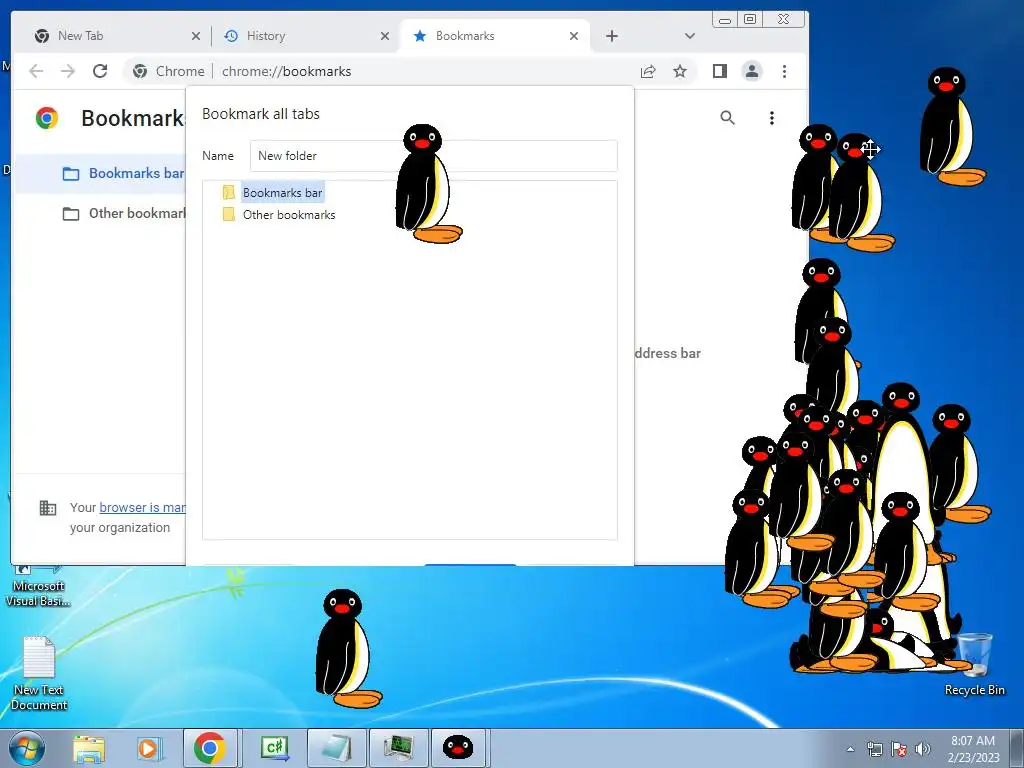1024x768 pixels.
Task: Share this page icon
Action: (x=648, y=71)
